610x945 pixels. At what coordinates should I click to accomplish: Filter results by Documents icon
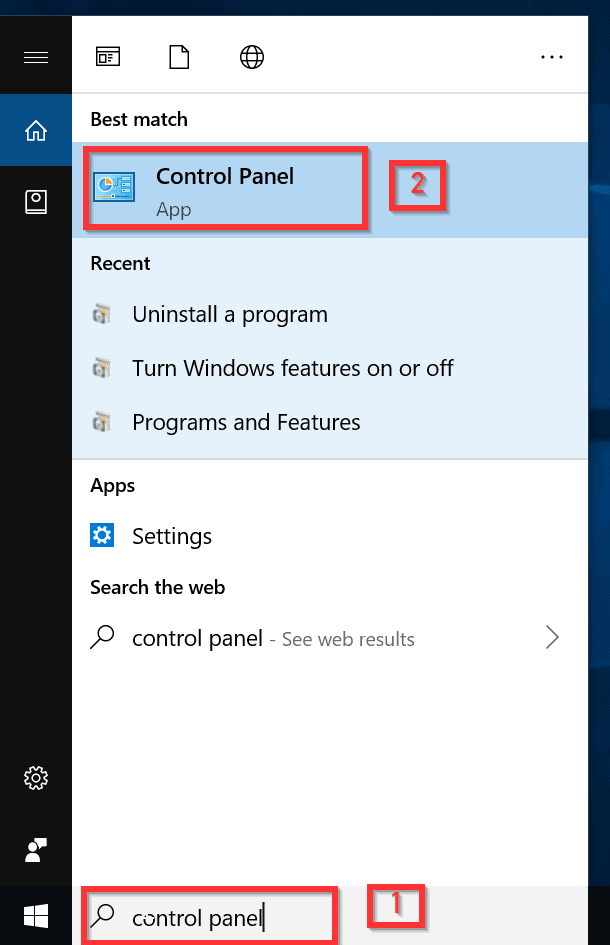point(179,57)
